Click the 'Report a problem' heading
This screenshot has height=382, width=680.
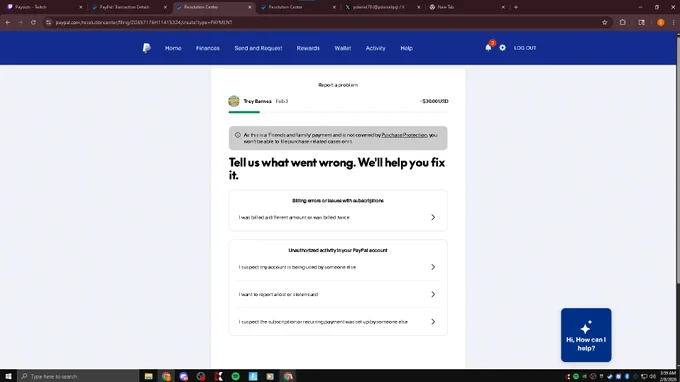tap(338, 85)
